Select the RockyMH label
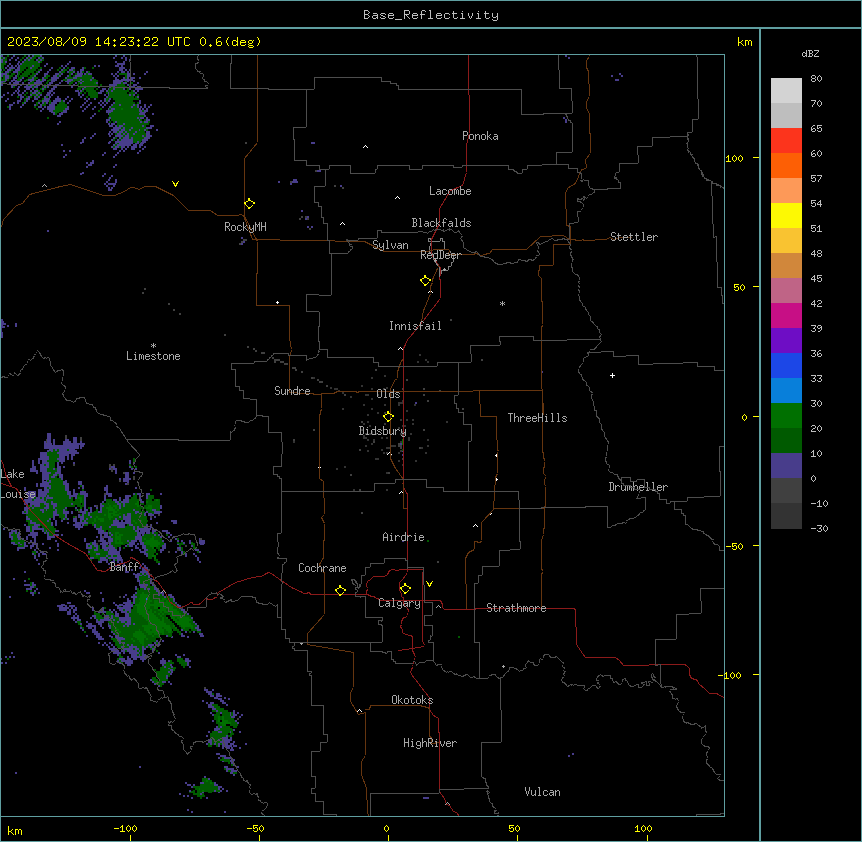Screen dimensions: 862x842 tap(245, 227)
